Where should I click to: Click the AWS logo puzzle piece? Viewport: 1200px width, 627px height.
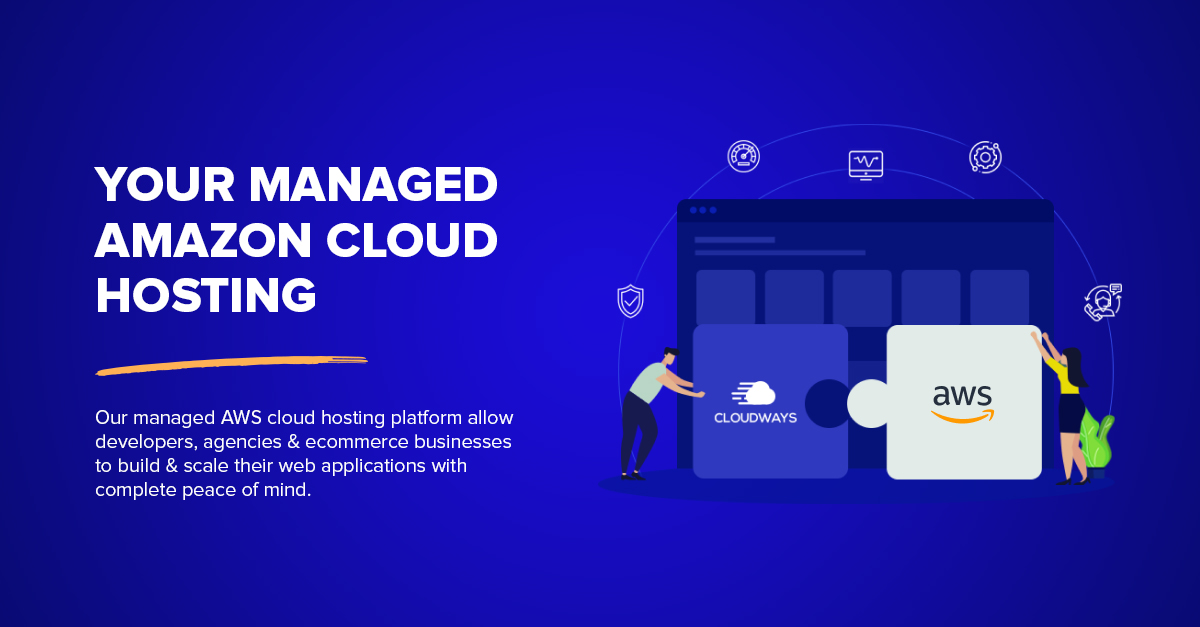[964, 402]
